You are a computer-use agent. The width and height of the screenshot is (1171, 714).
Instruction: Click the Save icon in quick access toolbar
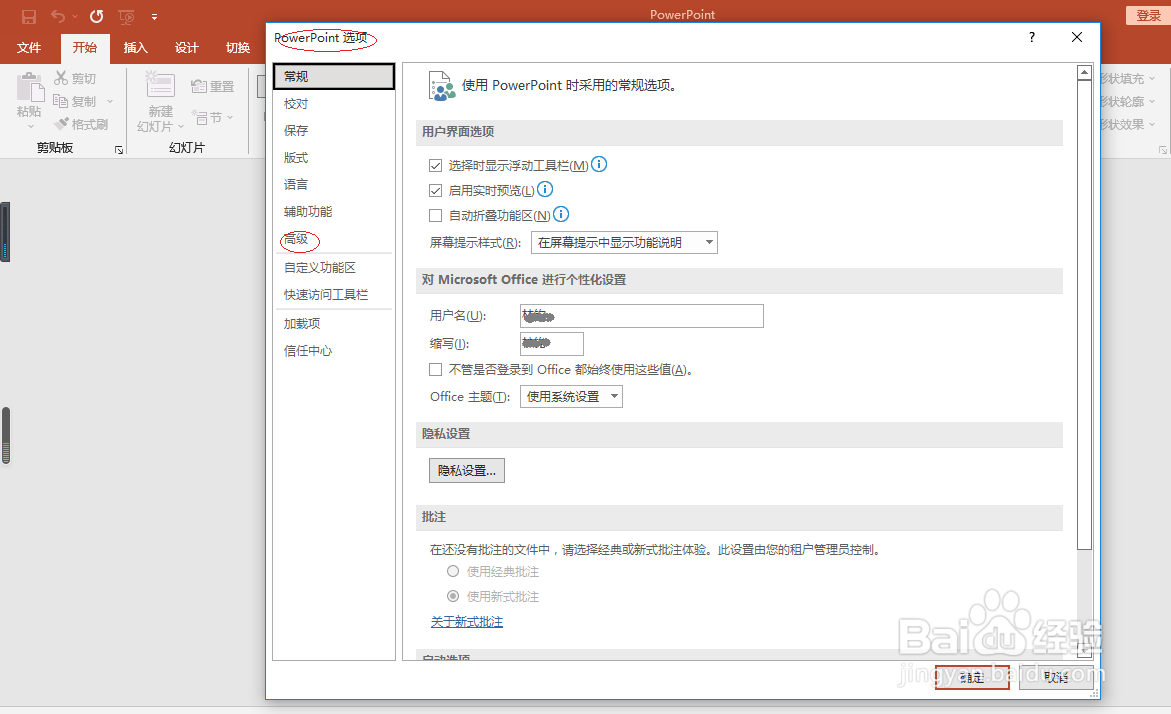point(28,16)
